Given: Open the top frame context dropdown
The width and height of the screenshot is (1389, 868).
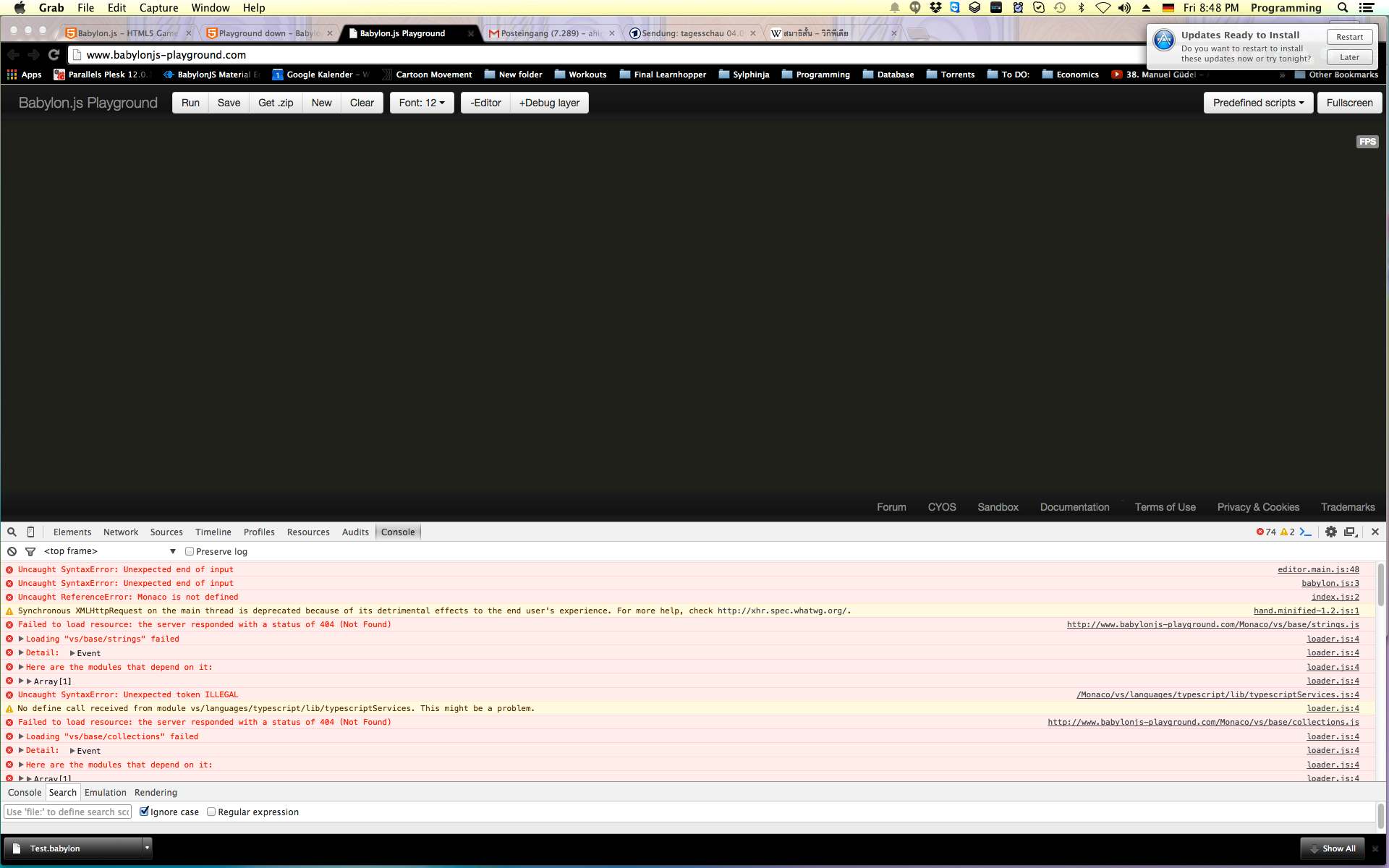Looking at the screenshot, I should coord(110,551).
